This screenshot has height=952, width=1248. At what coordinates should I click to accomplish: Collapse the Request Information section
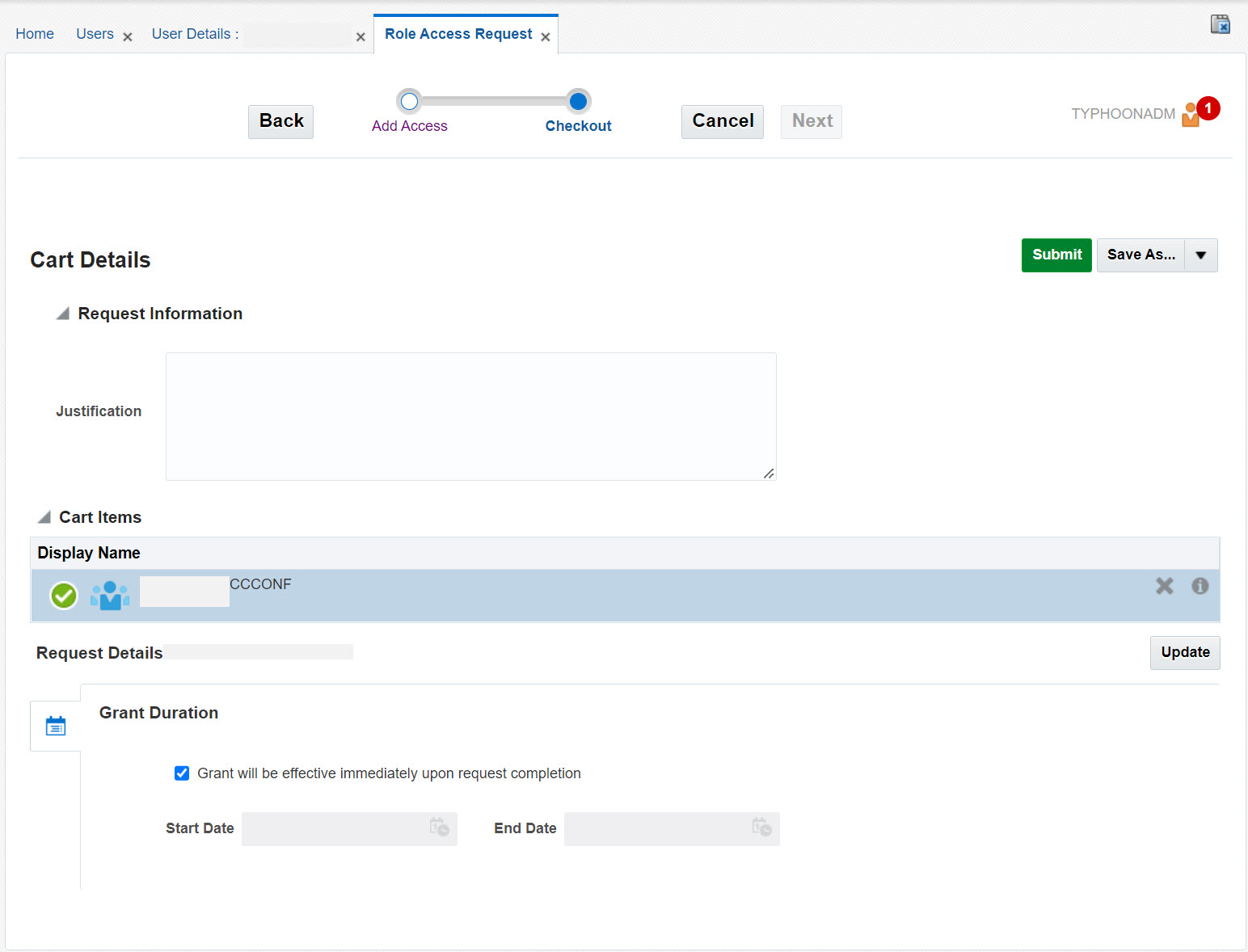(61, 314)
